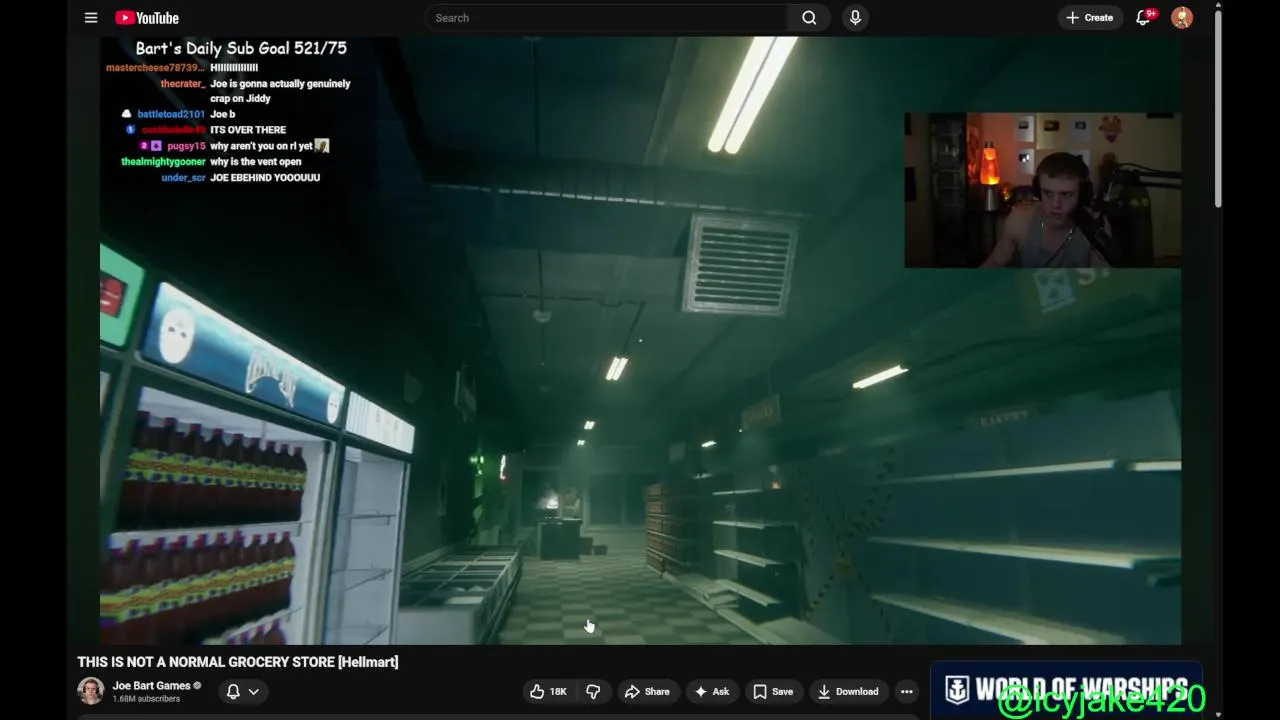
Task: Click the World of Warships ad banner
Action: coord(1066,690)
